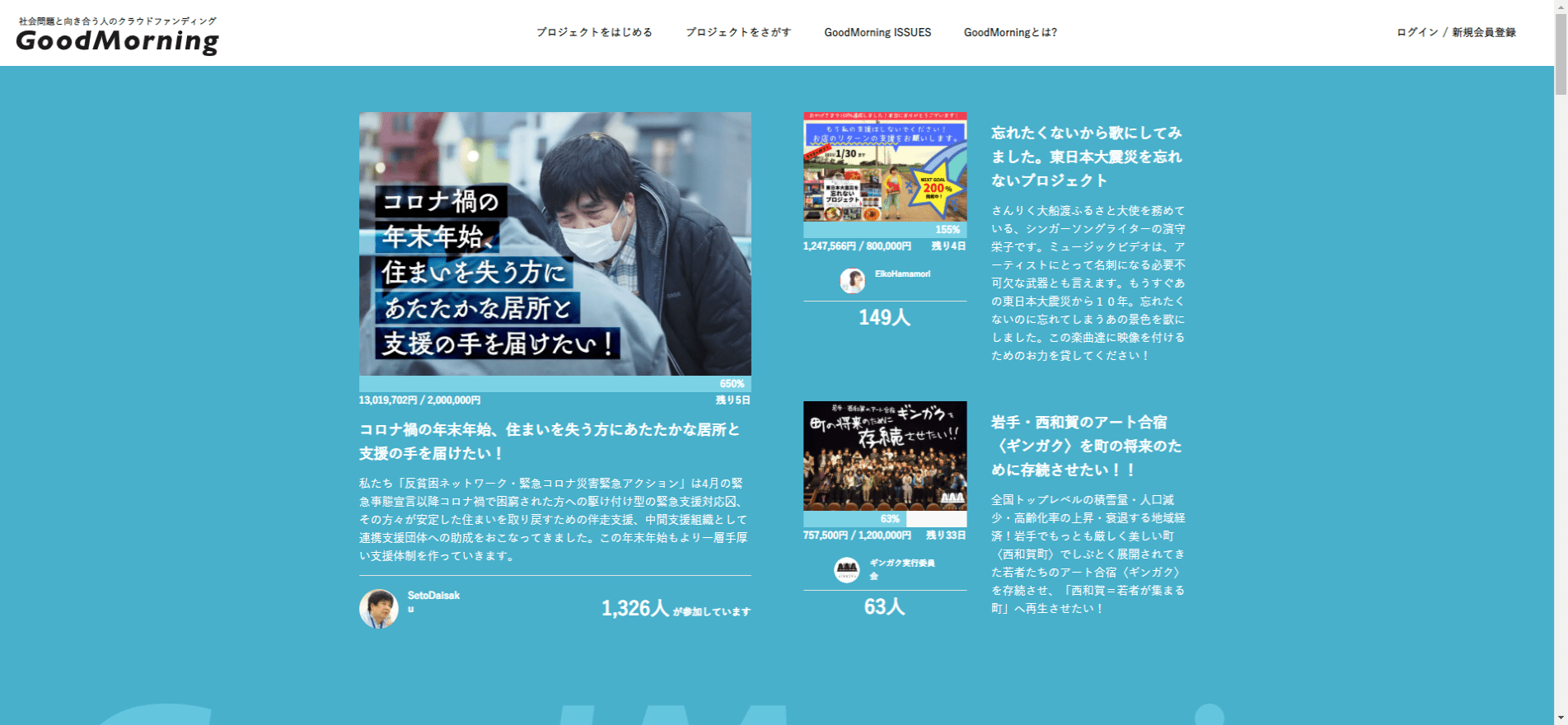
Task: Click SetoDaisaku username
Action: [433, 601]
